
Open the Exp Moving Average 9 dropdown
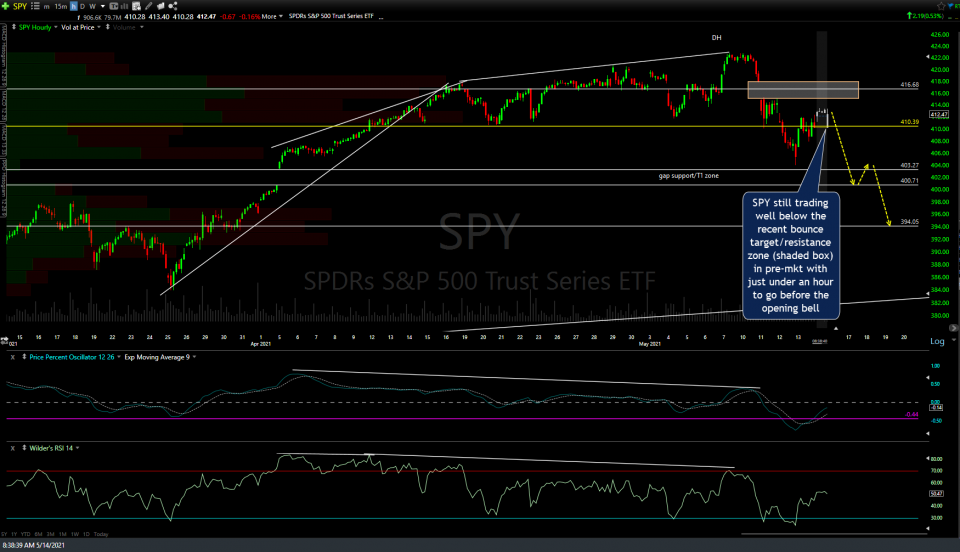click(194, 357)
